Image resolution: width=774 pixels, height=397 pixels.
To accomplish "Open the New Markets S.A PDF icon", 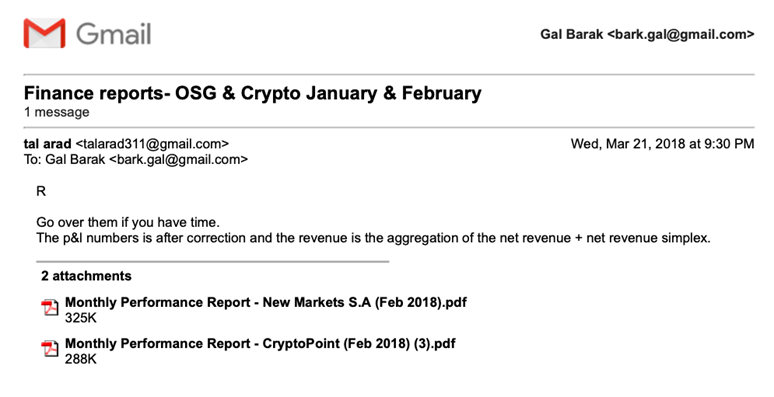I will coord(49,307).
